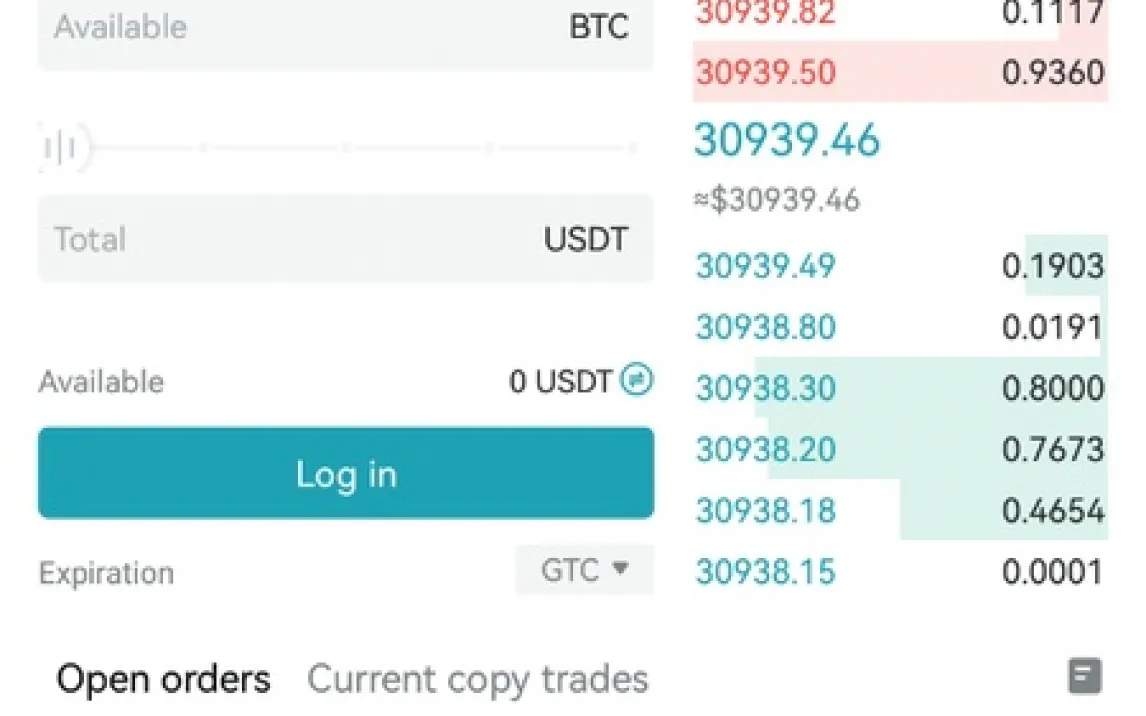Click the last price 30939.46

(x=787, y=140)
